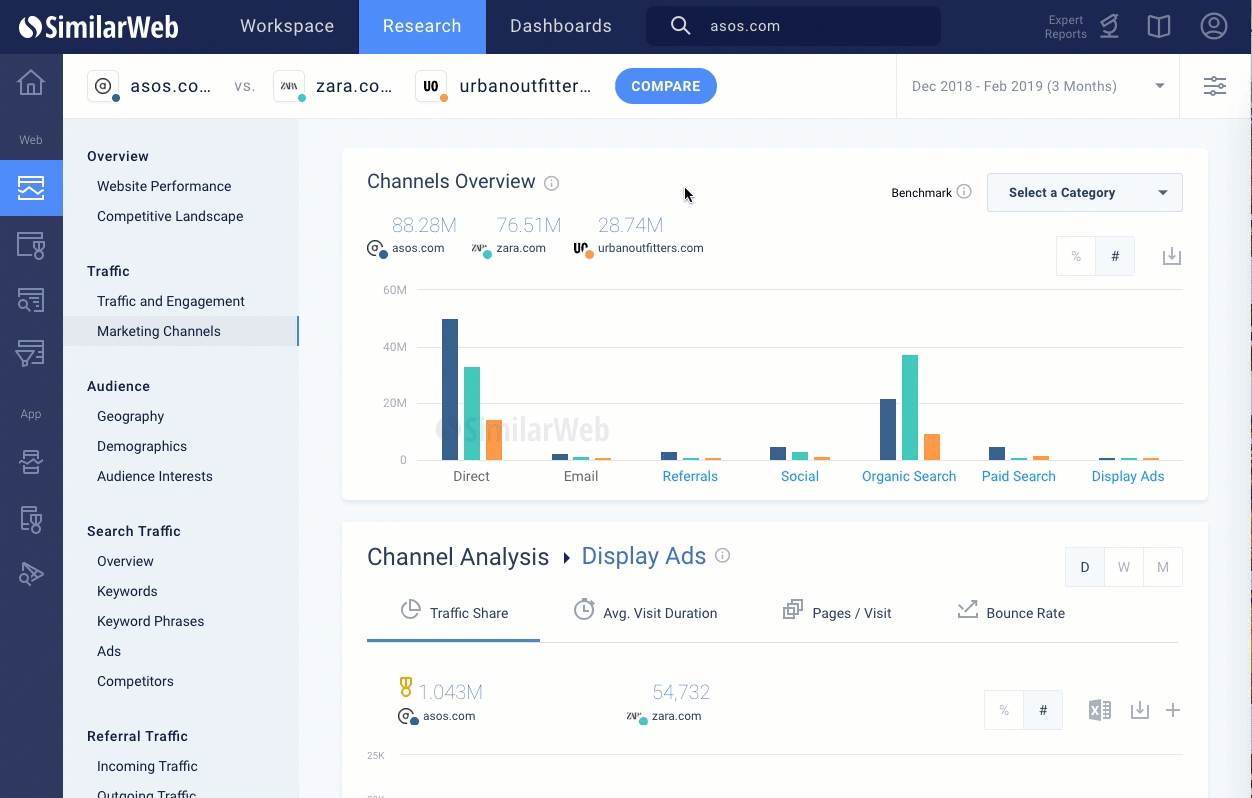Toggle zara.com legend in Channels Overview
The width and height of the screenshot is (1252, 798).
tap(509, 248)
